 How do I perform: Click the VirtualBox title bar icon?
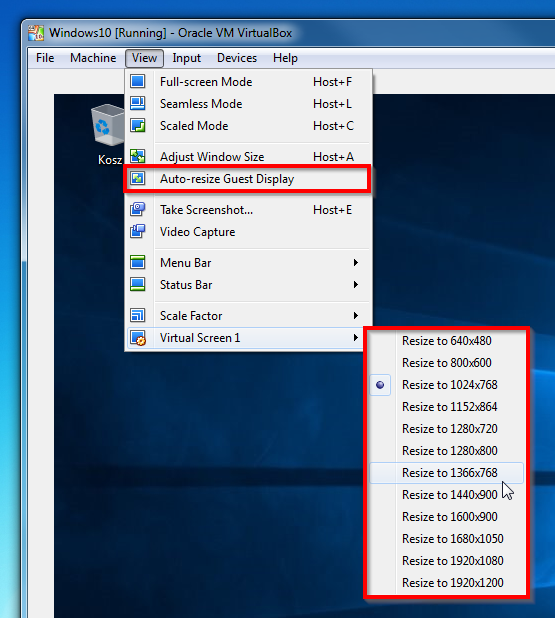click(36, 33)
